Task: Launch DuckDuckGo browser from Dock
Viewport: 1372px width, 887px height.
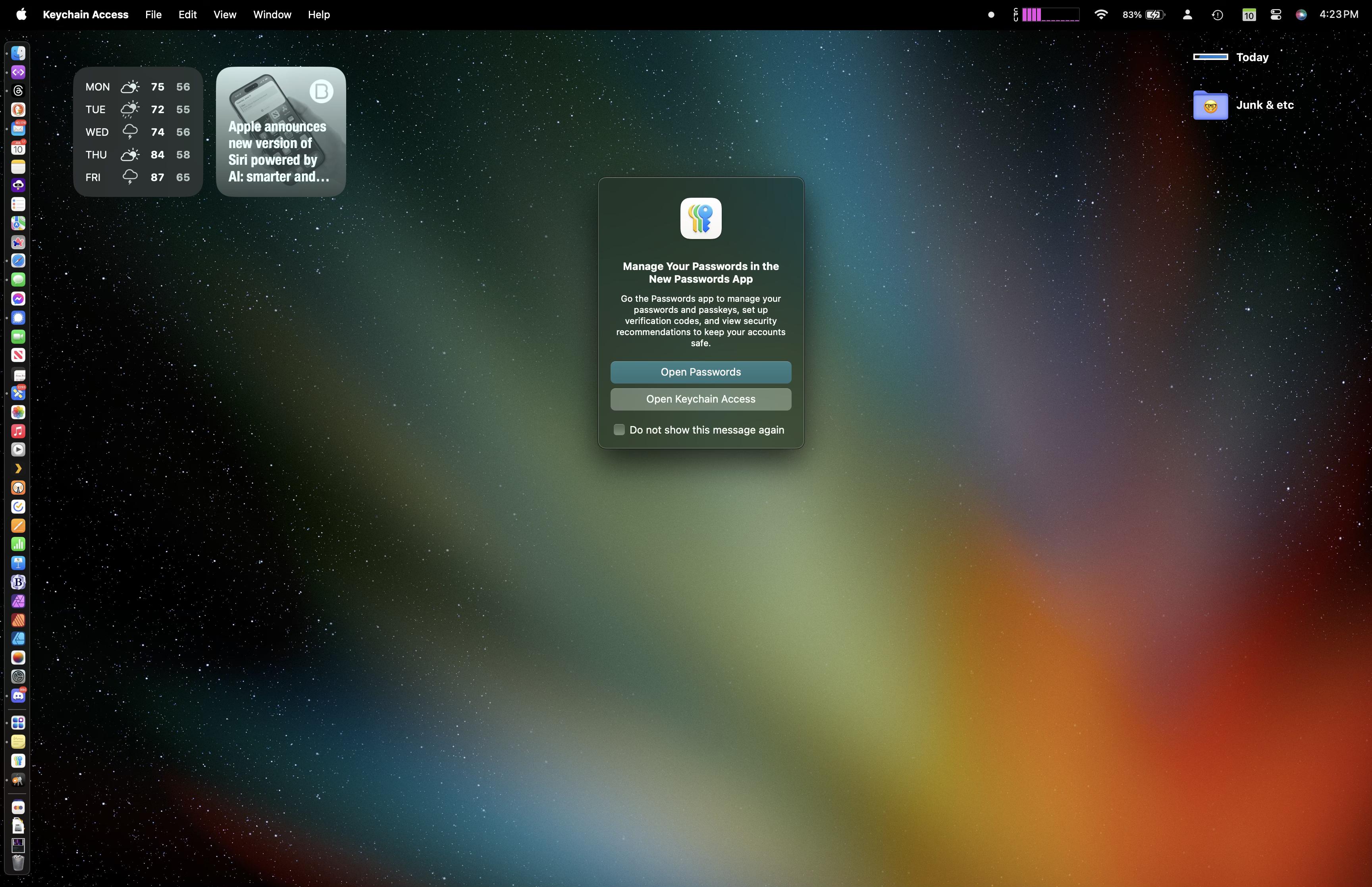Action: 18,110
